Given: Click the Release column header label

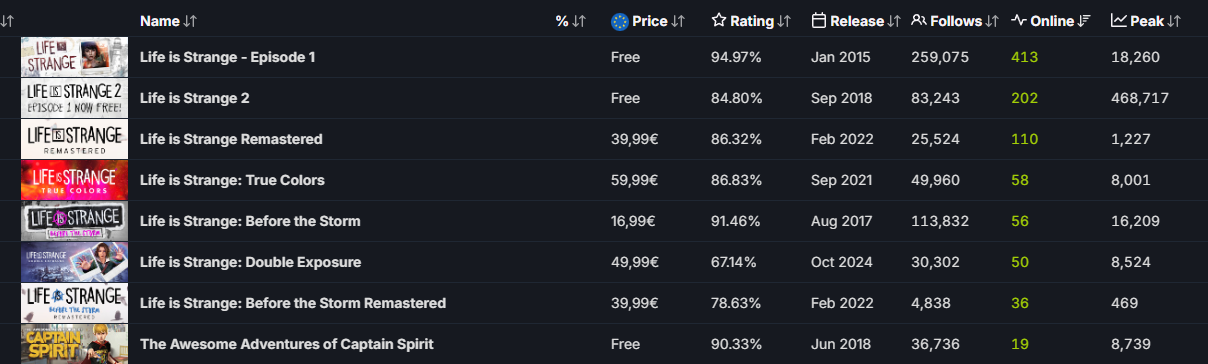Looking at the screenshot, I should coord(857,21).
